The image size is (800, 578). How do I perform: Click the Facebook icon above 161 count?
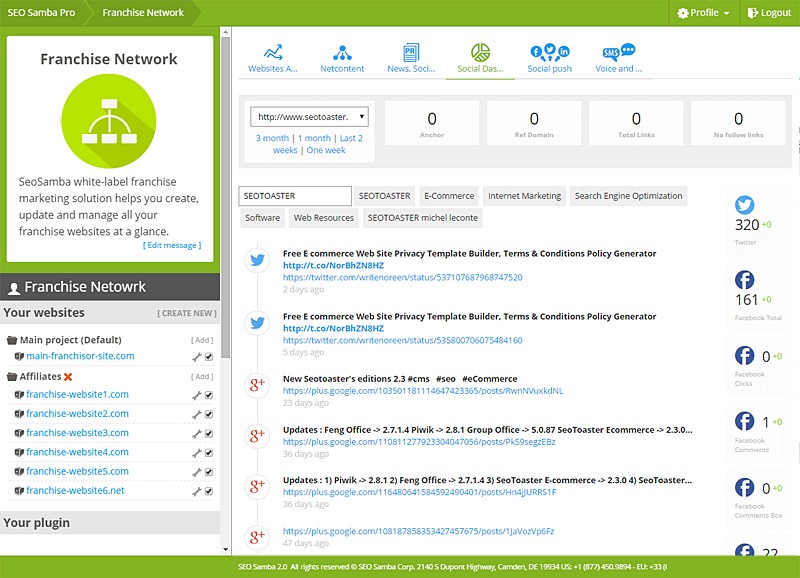(x=744, y=280)
